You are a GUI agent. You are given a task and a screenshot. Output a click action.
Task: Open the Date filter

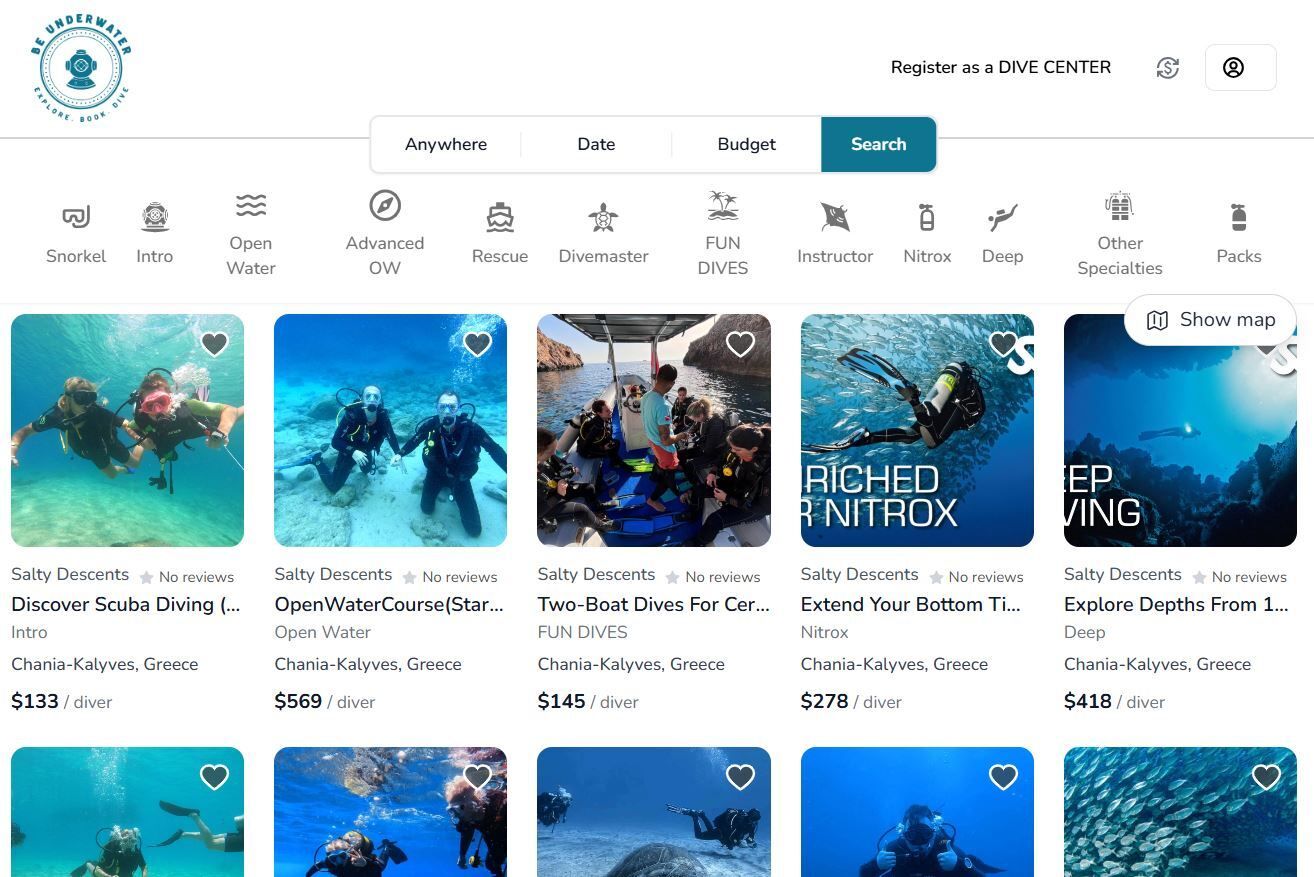click(596, 144)
